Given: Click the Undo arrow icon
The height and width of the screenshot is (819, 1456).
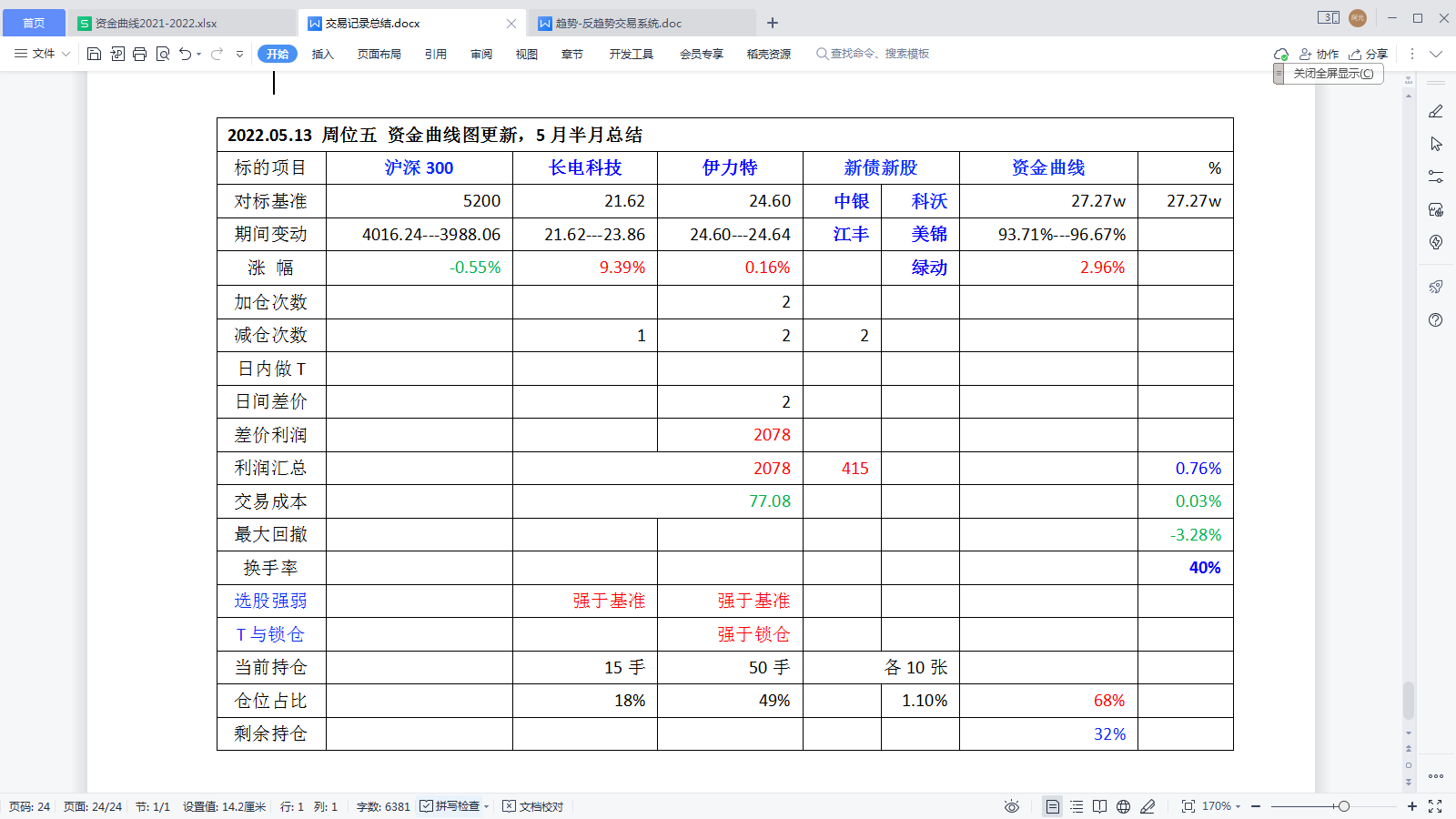Looking at the screenshot, I should pos(186,54).
